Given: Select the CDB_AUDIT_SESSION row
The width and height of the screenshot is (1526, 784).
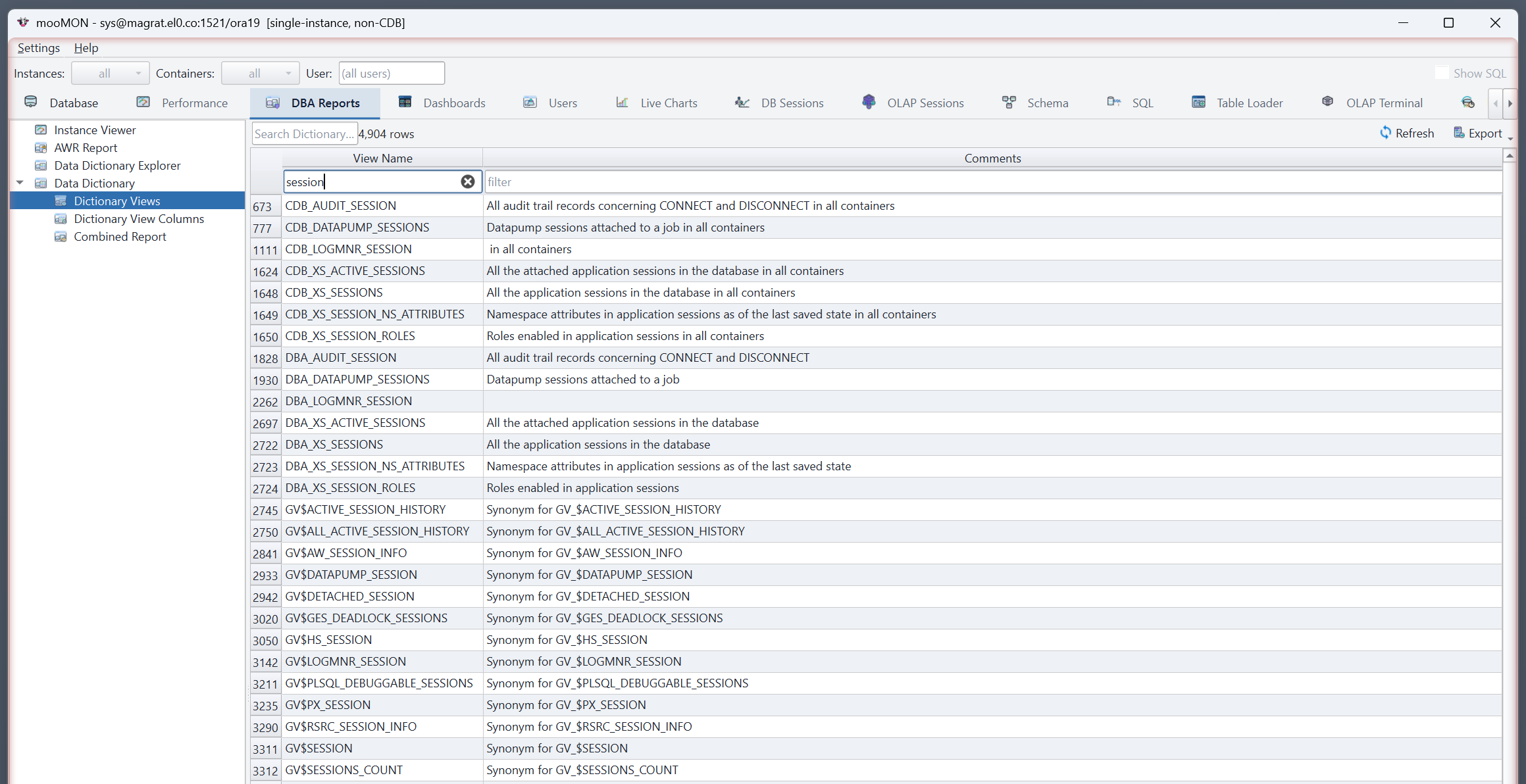Looking at the screenshot, I should click(876, 206).
